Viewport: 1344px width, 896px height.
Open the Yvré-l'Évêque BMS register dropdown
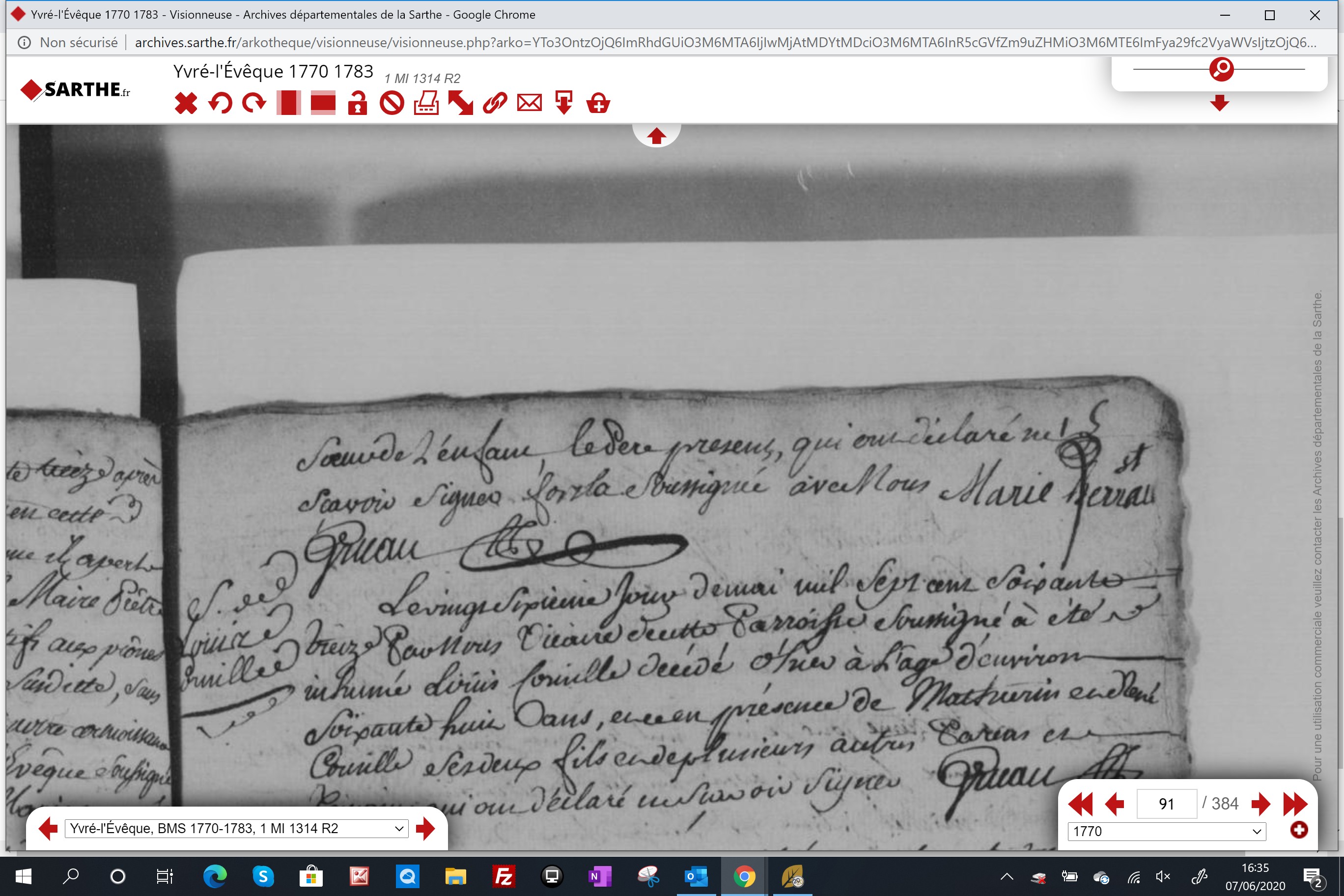click(x=237, y=829)
